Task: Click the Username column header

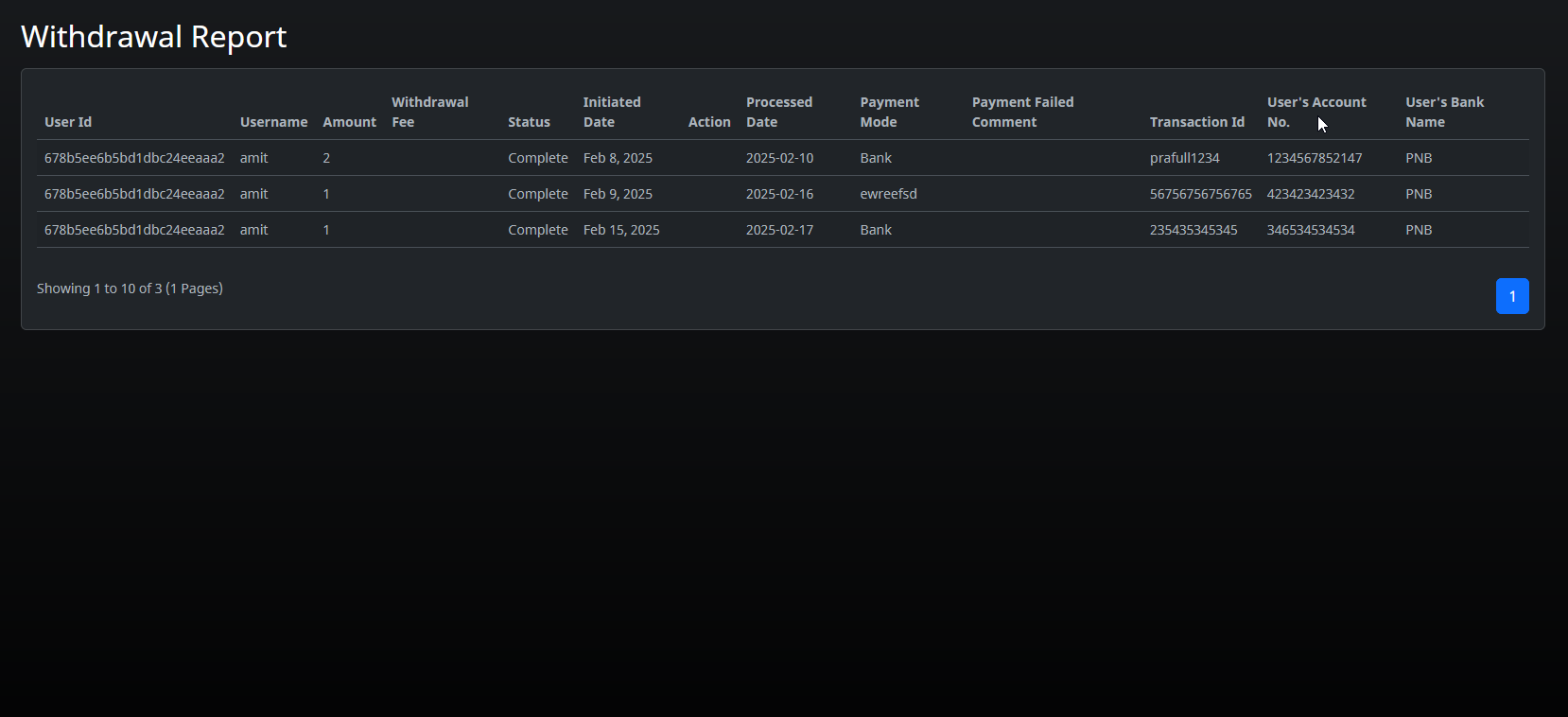Action: click(x=273, y=122)
